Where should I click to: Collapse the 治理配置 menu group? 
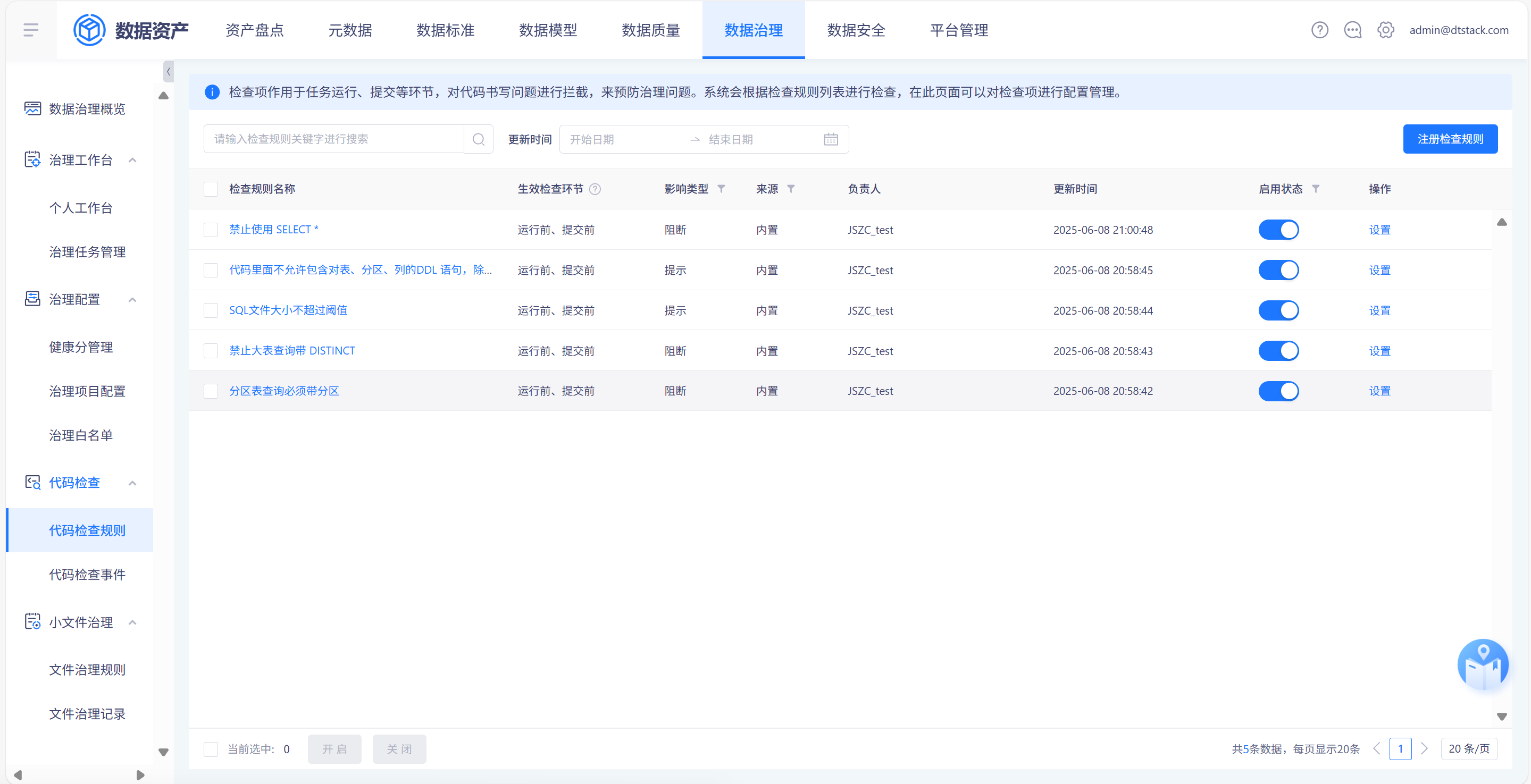(x=132, y=300)
